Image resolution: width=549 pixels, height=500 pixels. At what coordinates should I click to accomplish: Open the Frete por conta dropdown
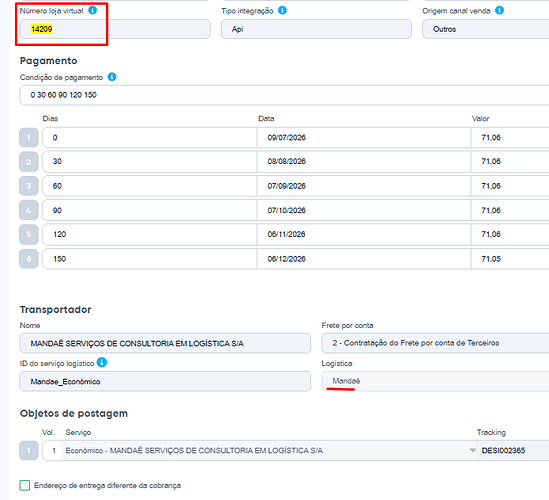pos(435,343)
